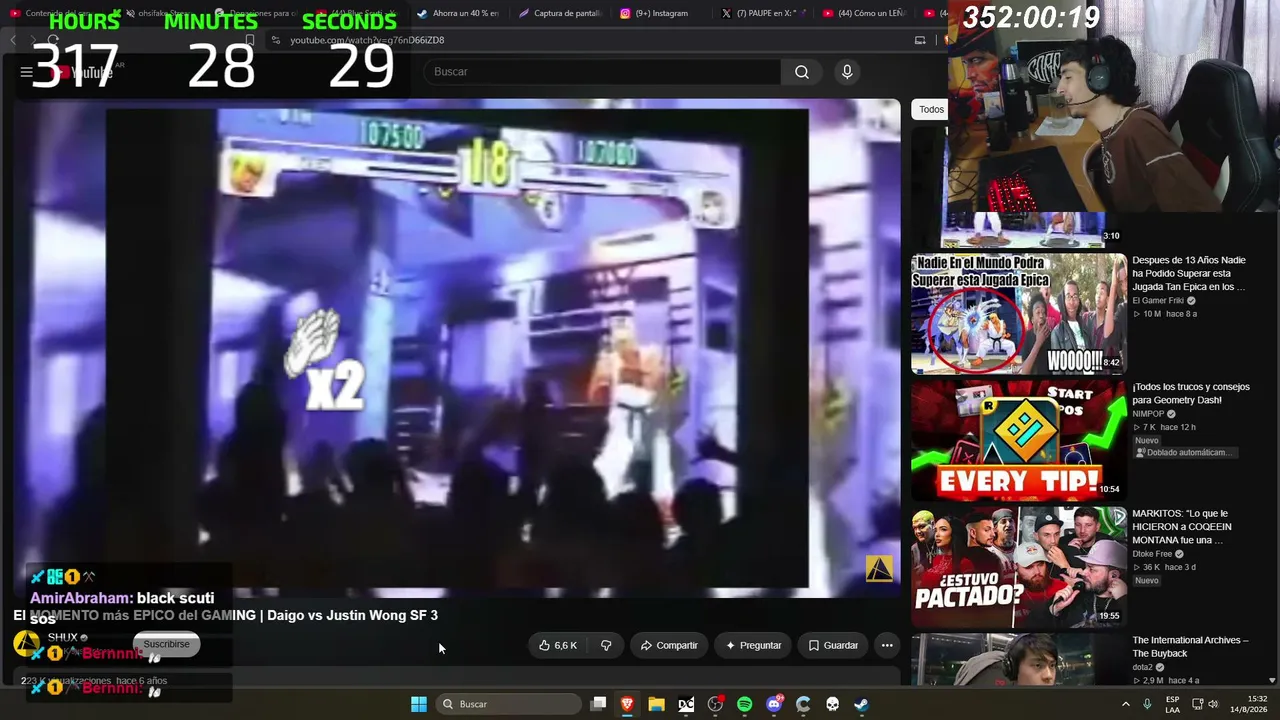Open '¡Todos los trucos y consejos' video title
The width and height of the screenshot is (1280, 720).
coord(1190,393)
